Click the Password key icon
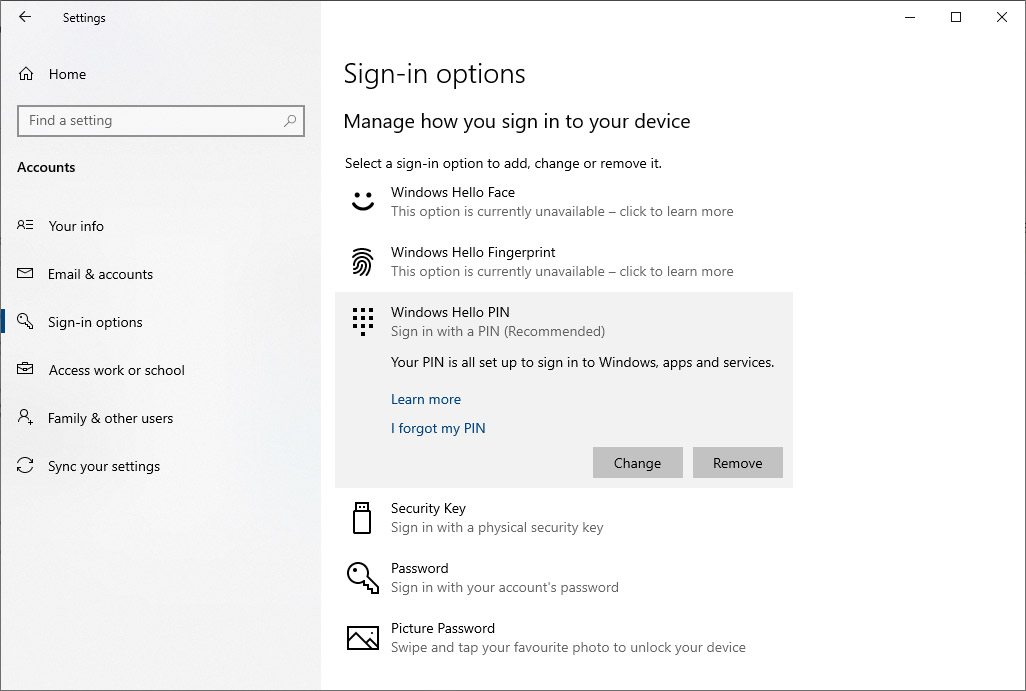 tap(363, 577)
